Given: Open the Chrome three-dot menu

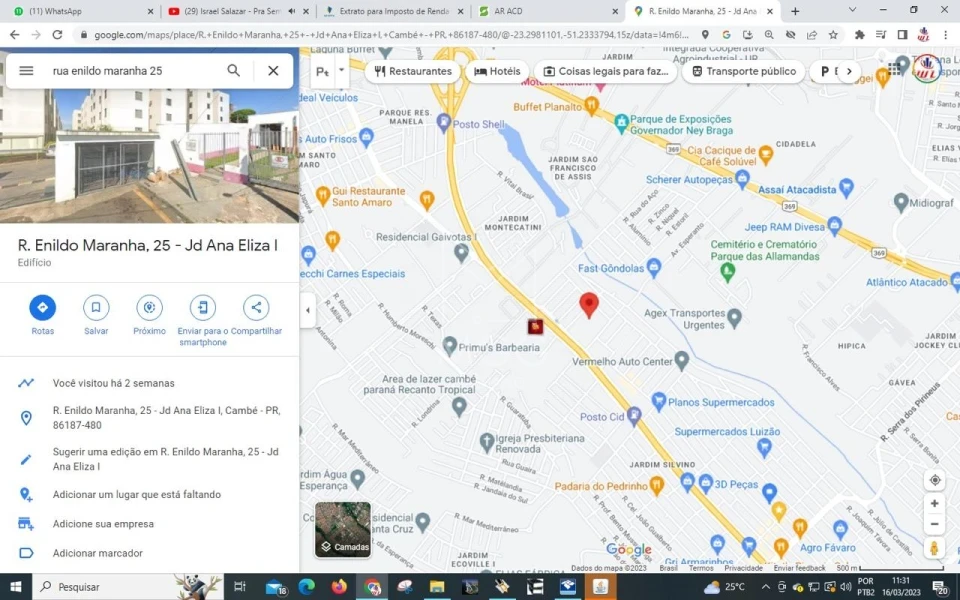Looking at the screenshot, I should tap(945, 35).
